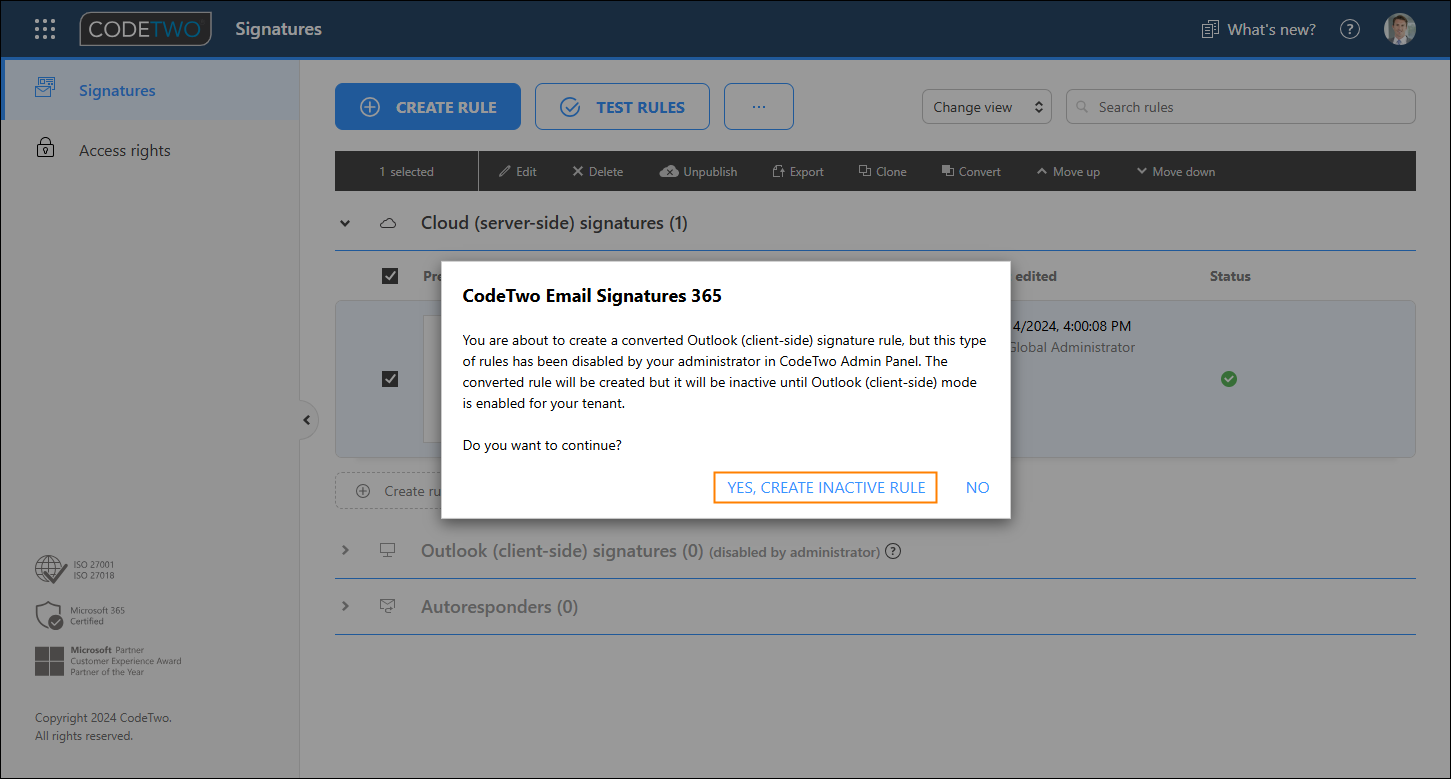This screenshot has width=1451, height=779.
Task: Open the user profile avatar
Action: (x=1400, y=29)
